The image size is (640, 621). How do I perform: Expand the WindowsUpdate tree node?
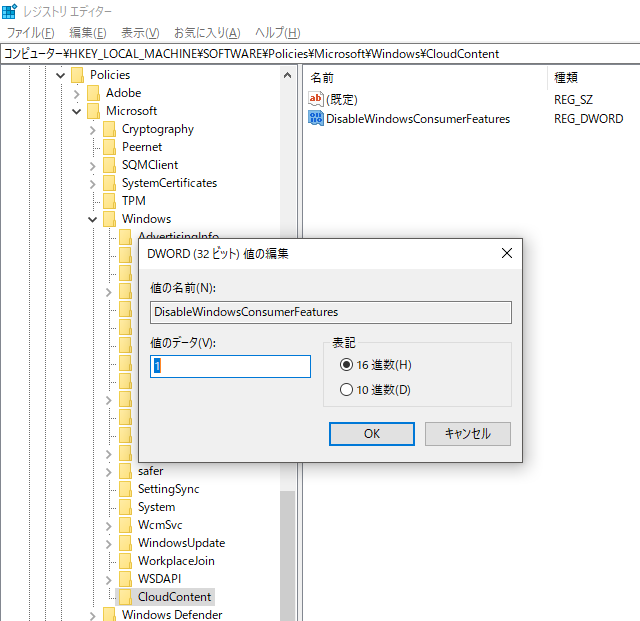pyautogui.click(x=109, y=544)
